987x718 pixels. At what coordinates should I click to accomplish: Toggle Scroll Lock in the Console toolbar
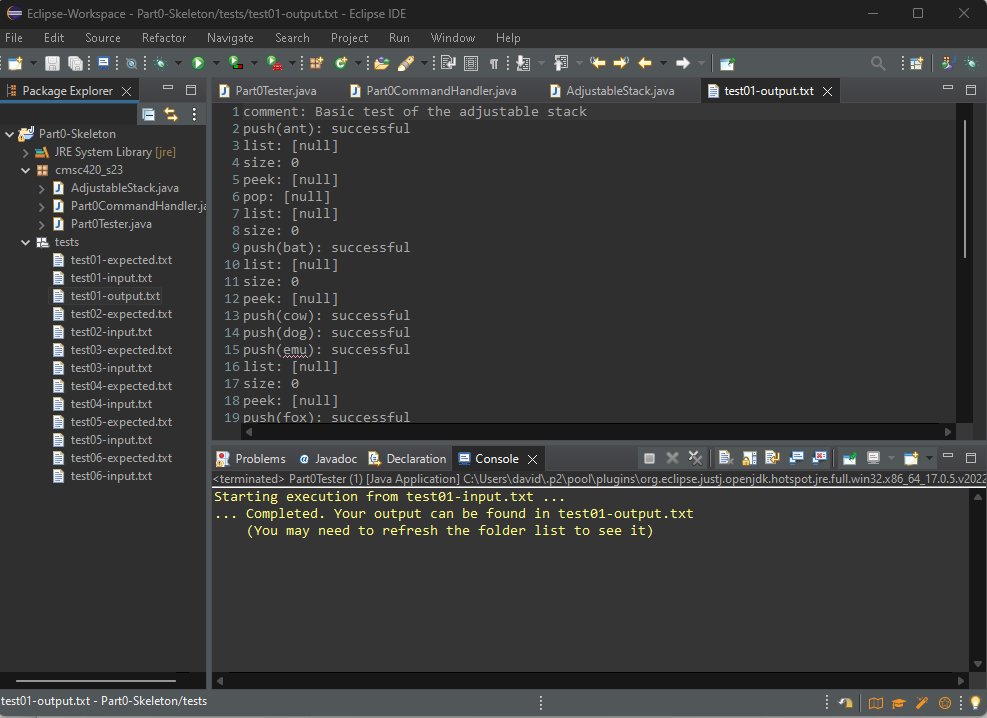tap(748, 458)
